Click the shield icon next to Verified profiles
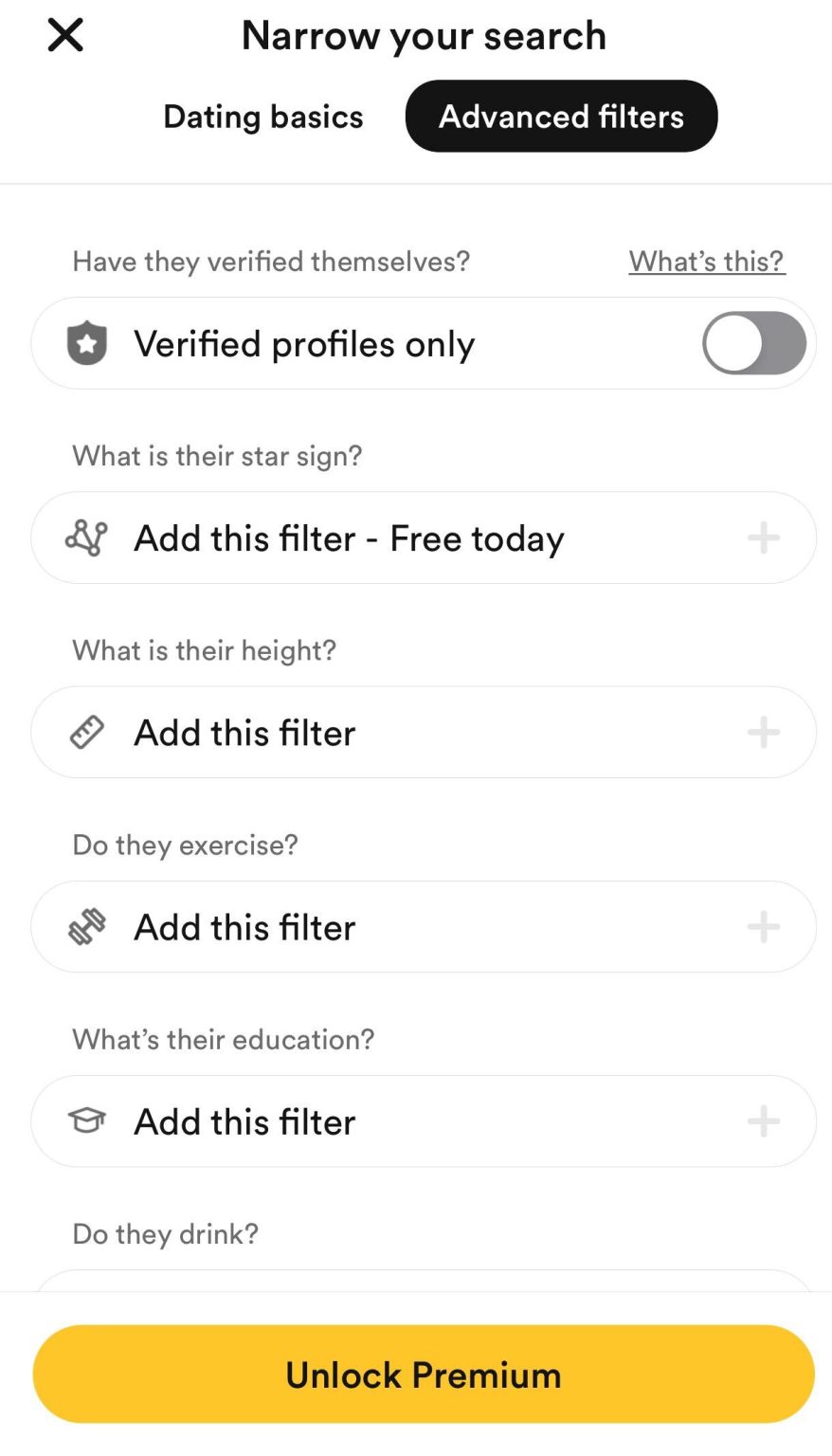Screen dimensions: 832x1456 (85, 343)
